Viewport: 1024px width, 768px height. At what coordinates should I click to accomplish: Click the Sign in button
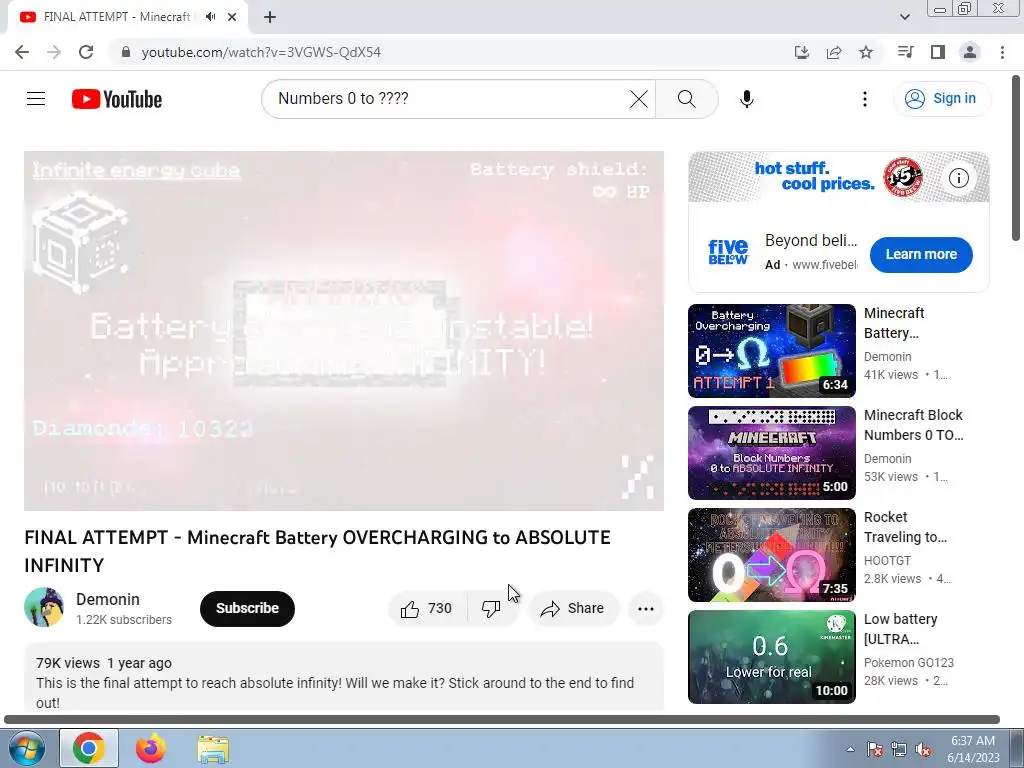tap(942, 99)
